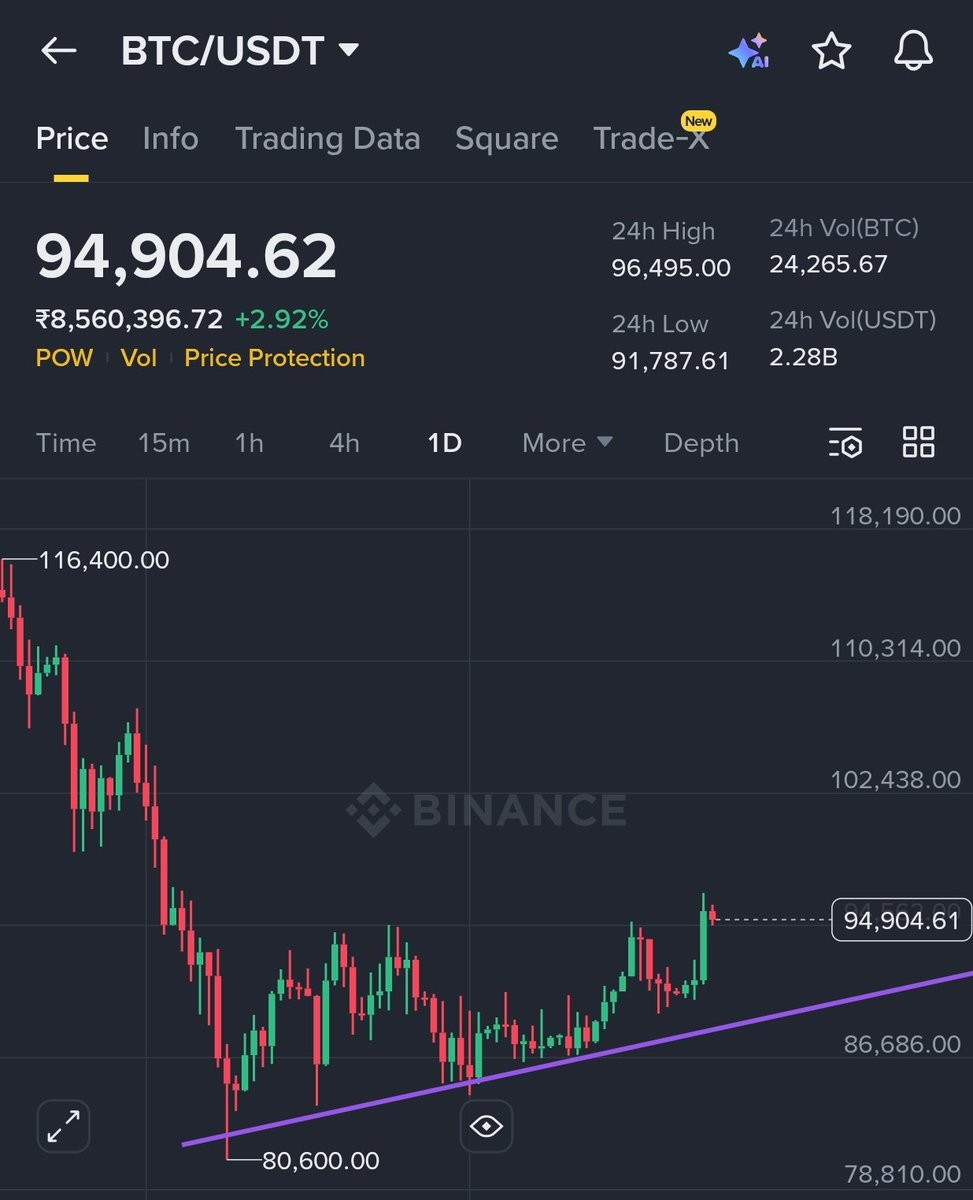973x1200 pixels.
Task: Switch to the Price tab
Action: point(72,139)
